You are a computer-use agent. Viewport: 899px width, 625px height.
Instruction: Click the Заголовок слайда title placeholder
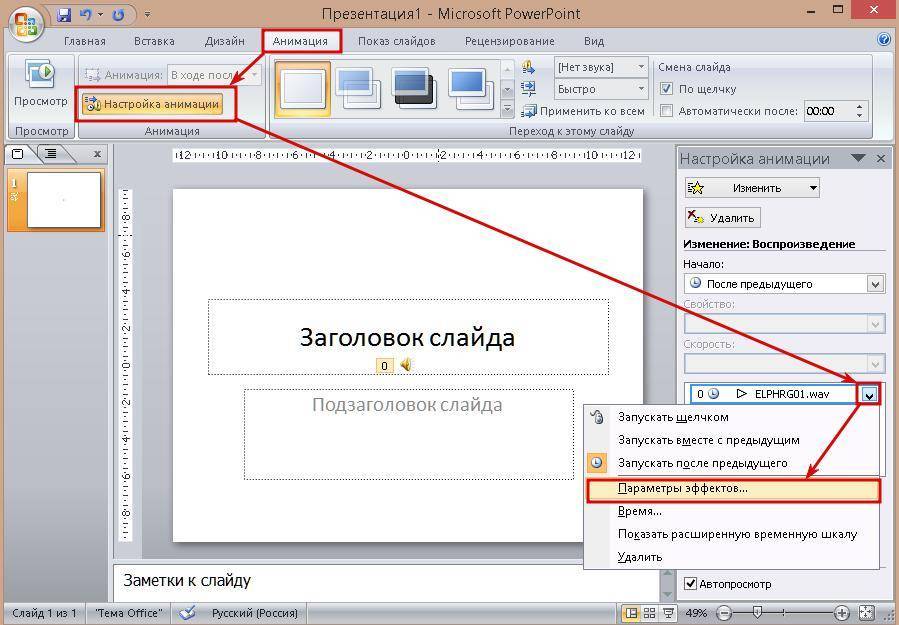click(408, 337)
